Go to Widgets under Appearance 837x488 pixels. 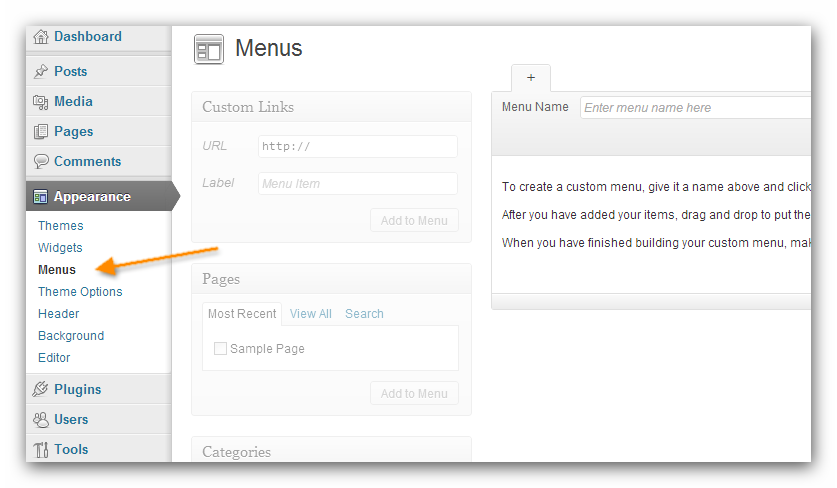coord(60,248)
